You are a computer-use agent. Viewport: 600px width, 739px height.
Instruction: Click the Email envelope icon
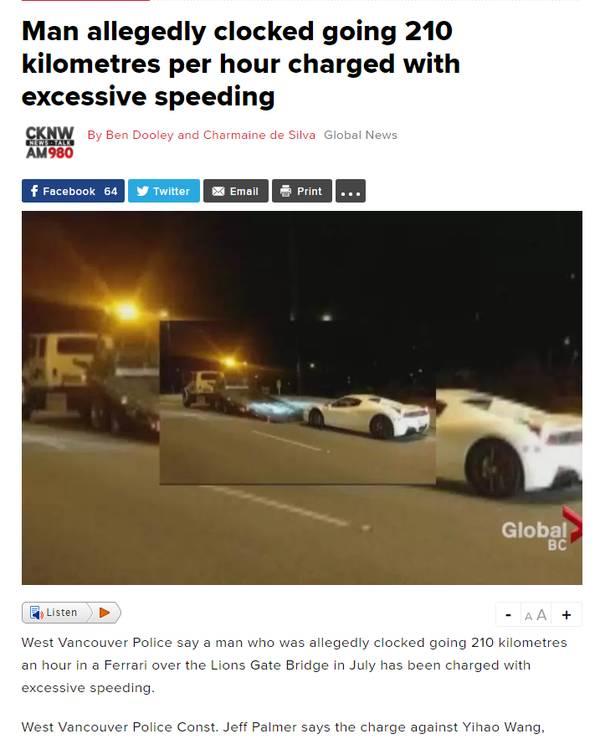[218, 191]
